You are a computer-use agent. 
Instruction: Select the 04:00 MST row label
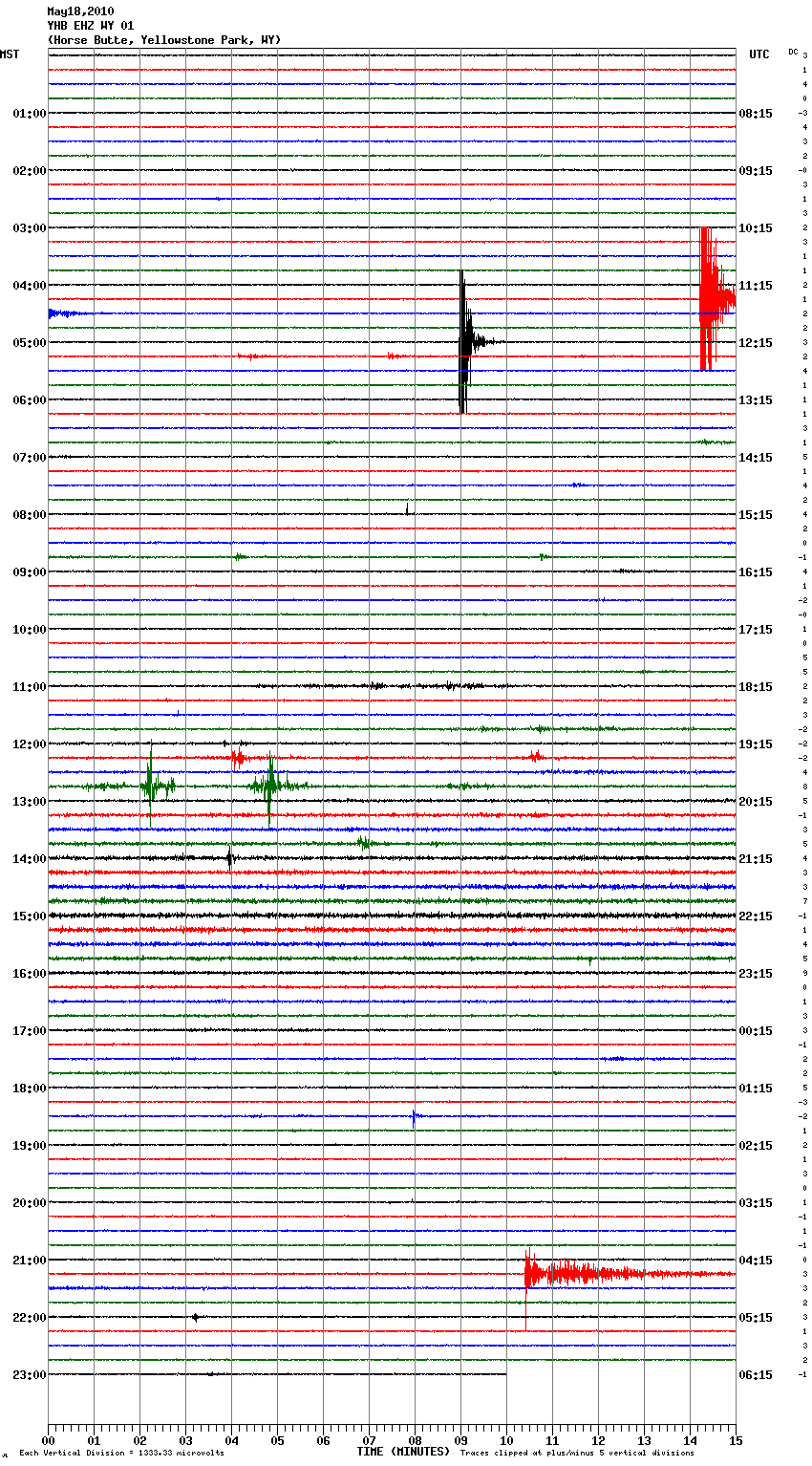coord(30,286)
